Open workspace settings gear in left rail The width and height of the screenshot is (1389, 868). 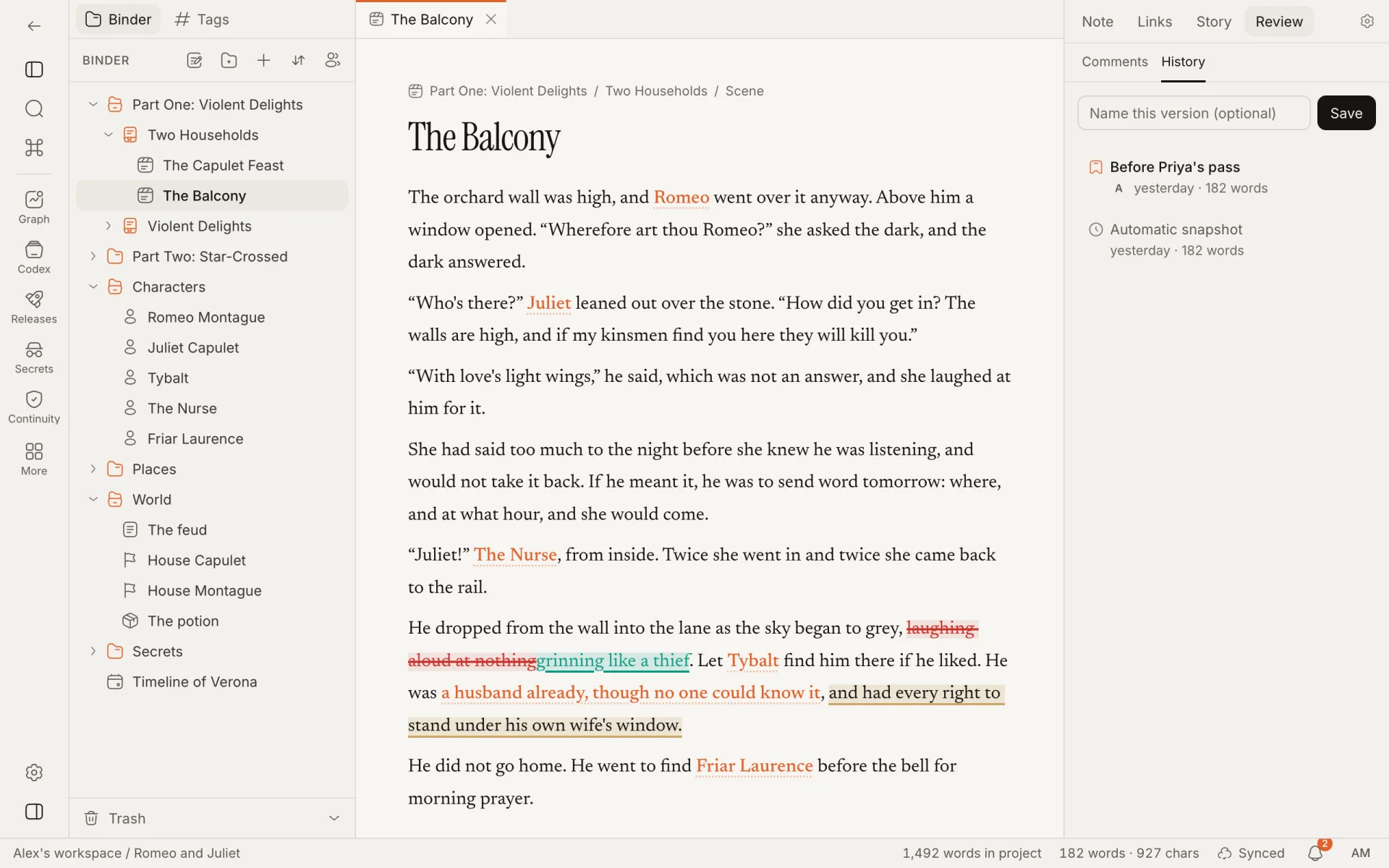pyautogui.click(x=34, y=773)
